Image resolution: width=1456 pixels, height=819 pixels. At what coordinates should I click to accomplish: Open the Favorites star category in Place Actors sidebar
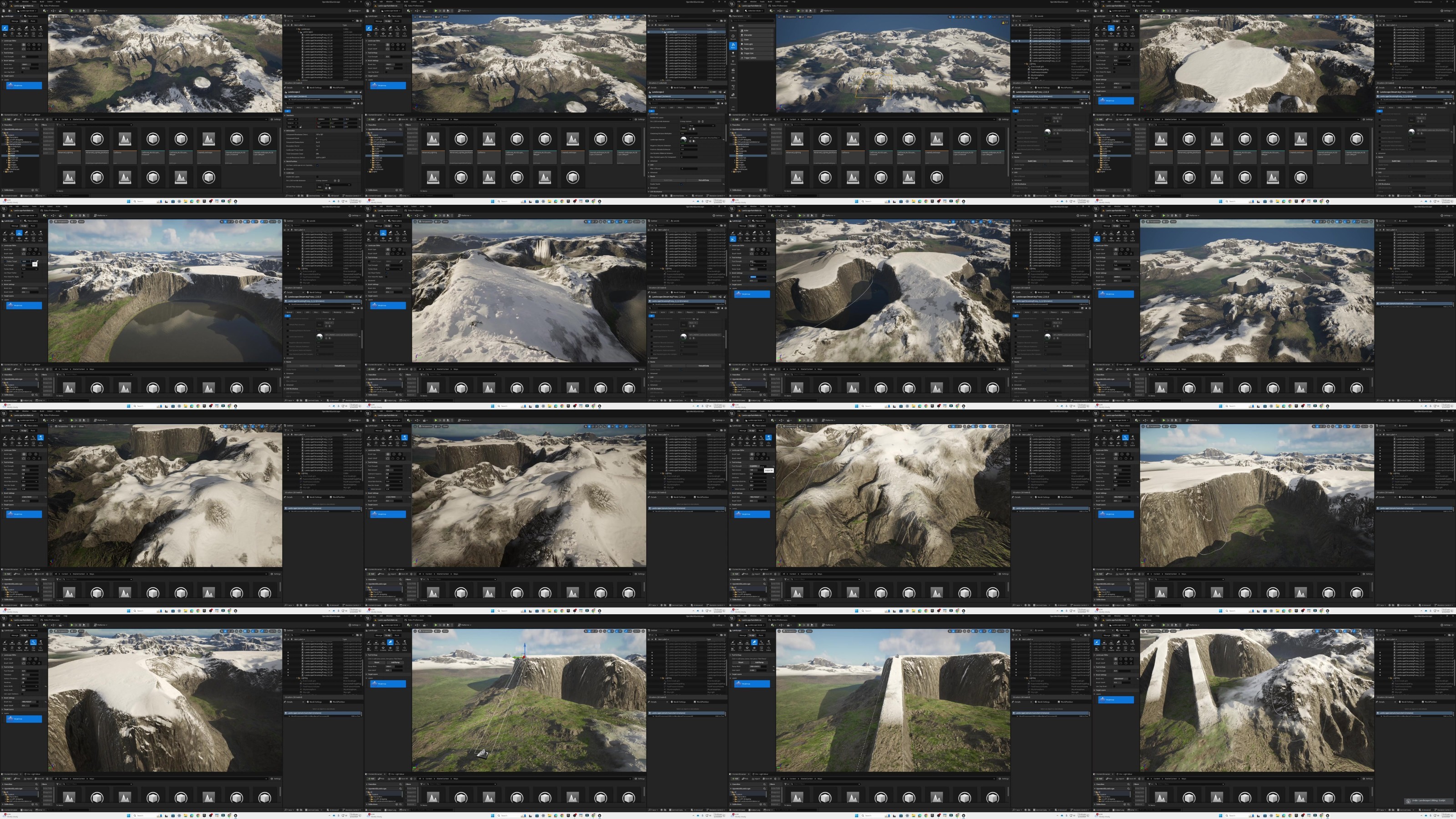(733, 29)
